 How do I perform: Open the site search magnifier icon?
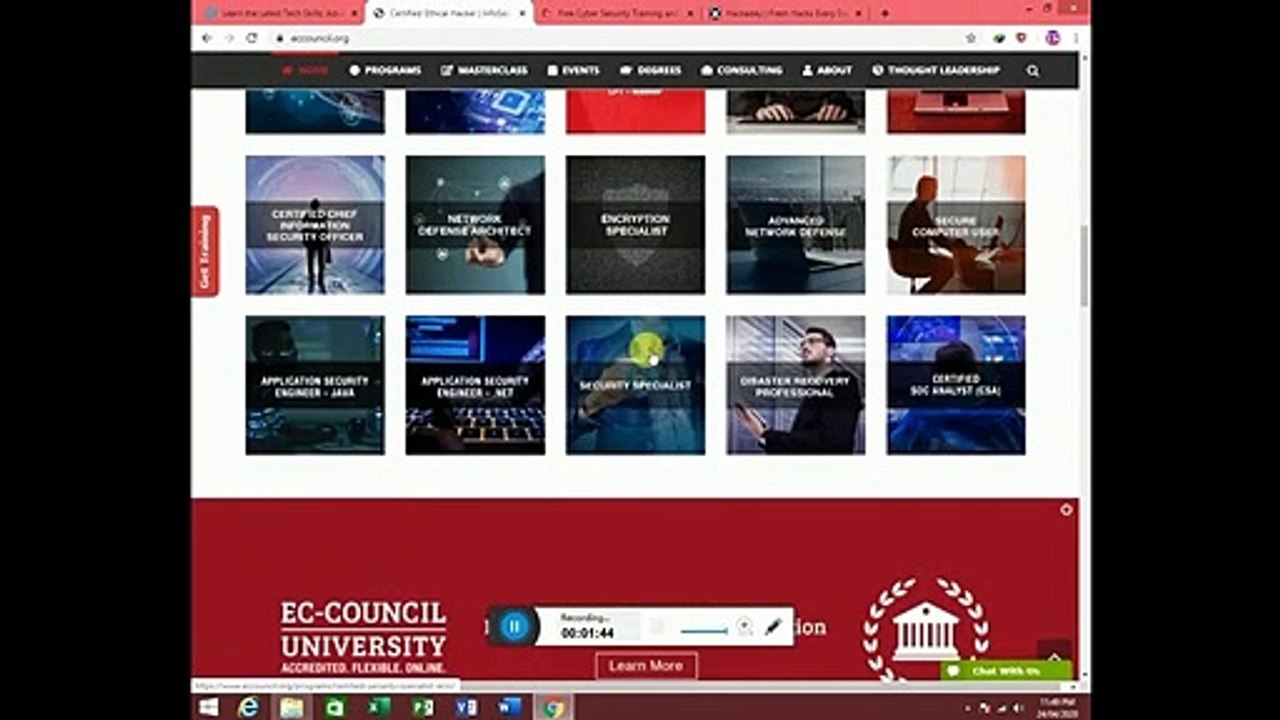click(1033, 71)
